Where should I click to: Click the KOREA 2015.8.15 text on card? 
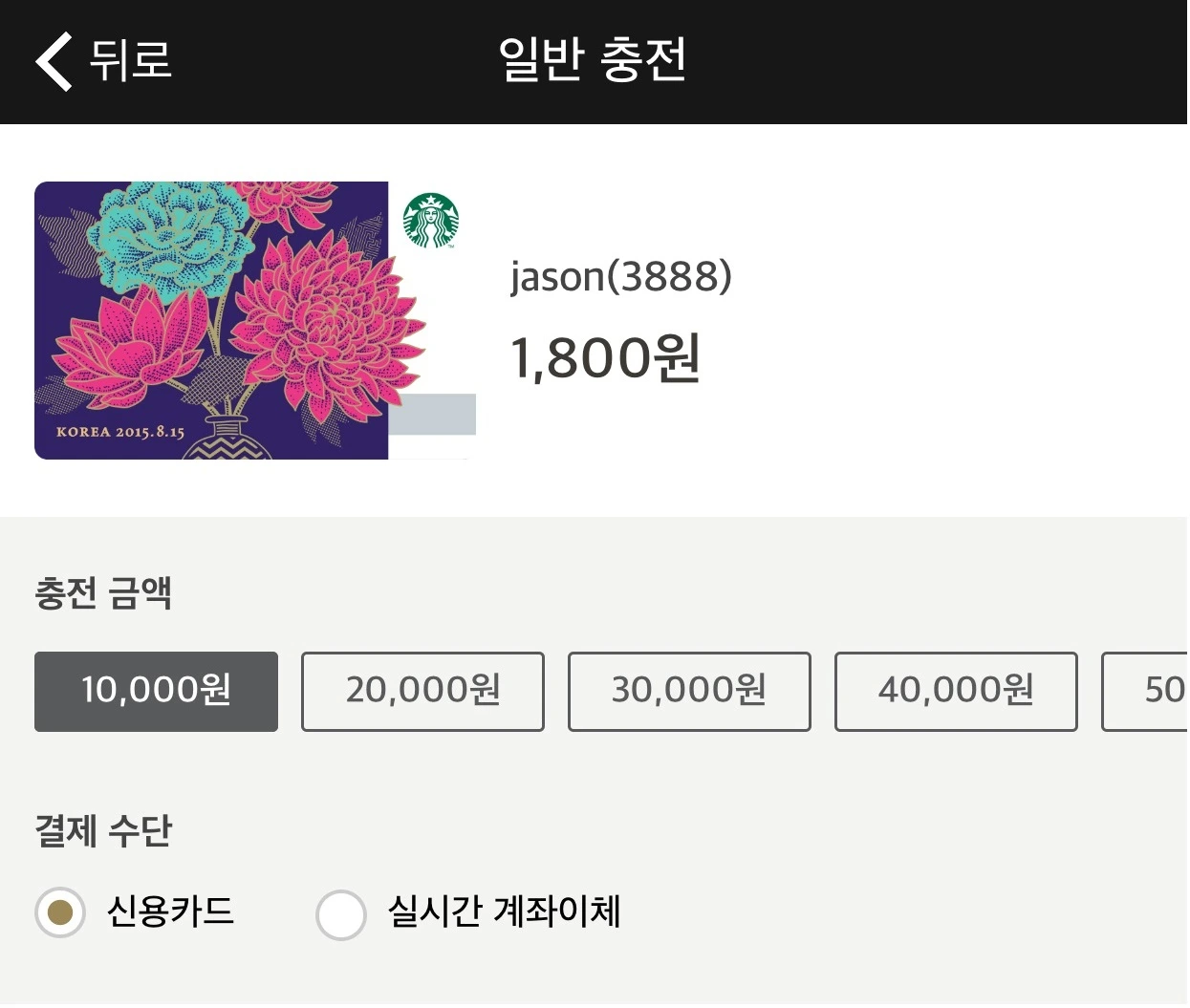pyautogui.click(x=120, y=432)
